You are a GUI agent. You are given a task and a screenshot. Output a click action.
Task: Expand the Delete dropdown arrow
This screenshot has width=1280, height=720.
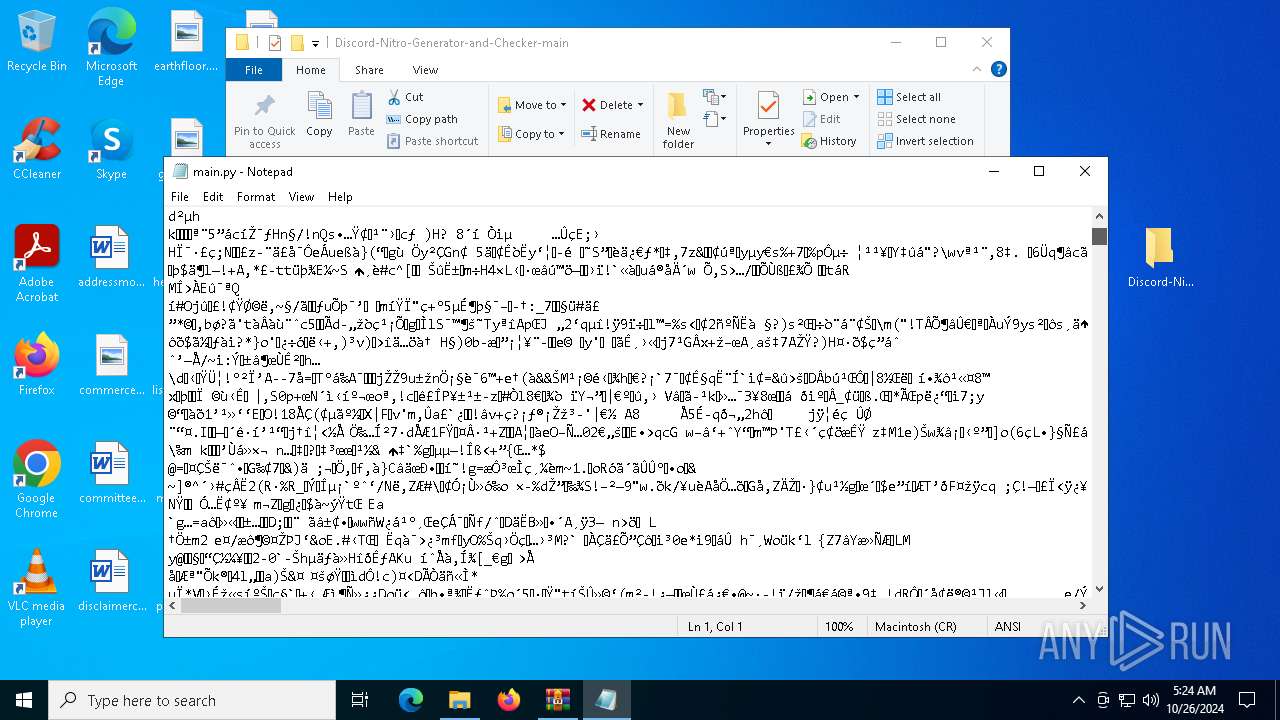point(640,105)
